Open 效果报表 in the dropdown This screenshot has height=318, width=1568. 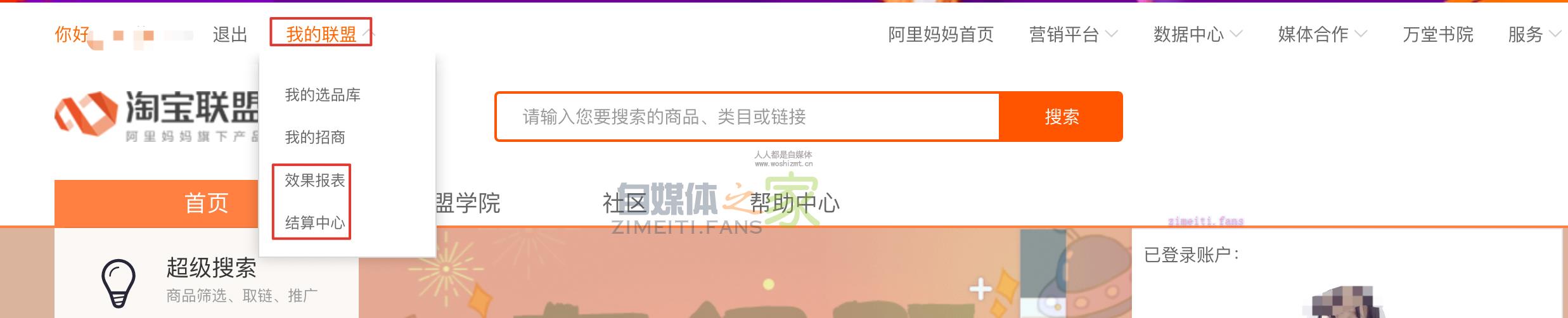coord(315,181)
